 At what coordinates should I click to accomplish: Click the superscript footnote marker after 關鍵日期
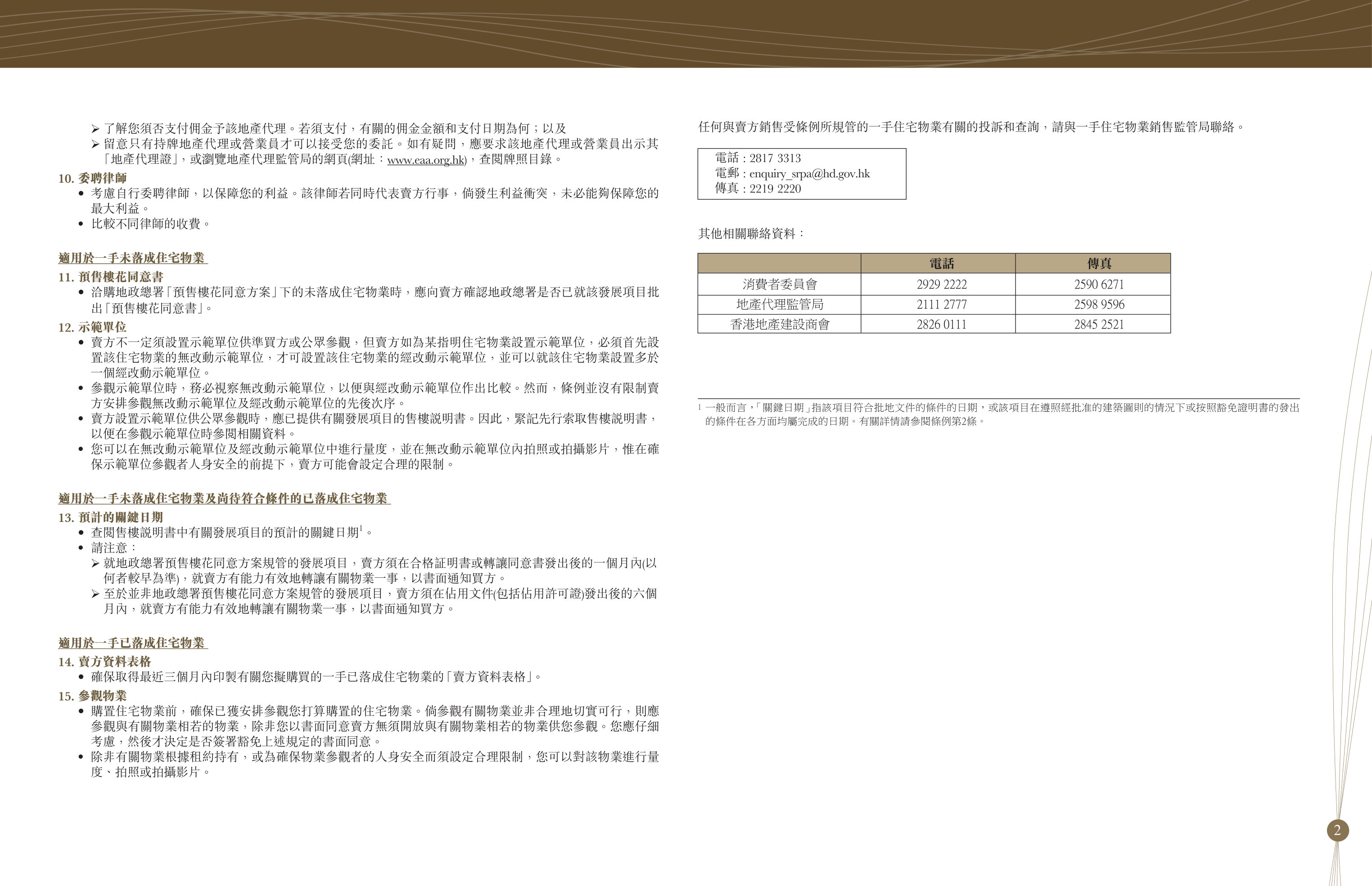[x=361, y=527]
